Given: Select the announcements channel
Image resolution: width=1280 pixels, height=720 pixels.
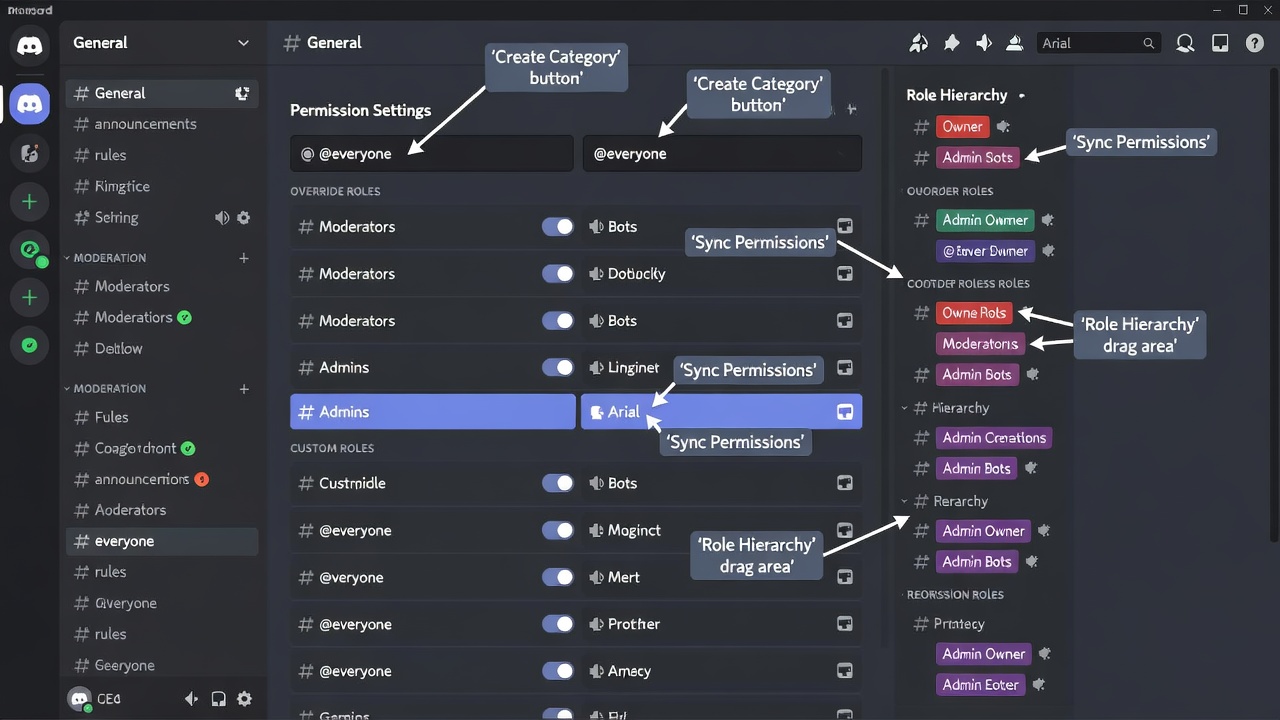Looking at the screenshot, I should pos(145,124).
